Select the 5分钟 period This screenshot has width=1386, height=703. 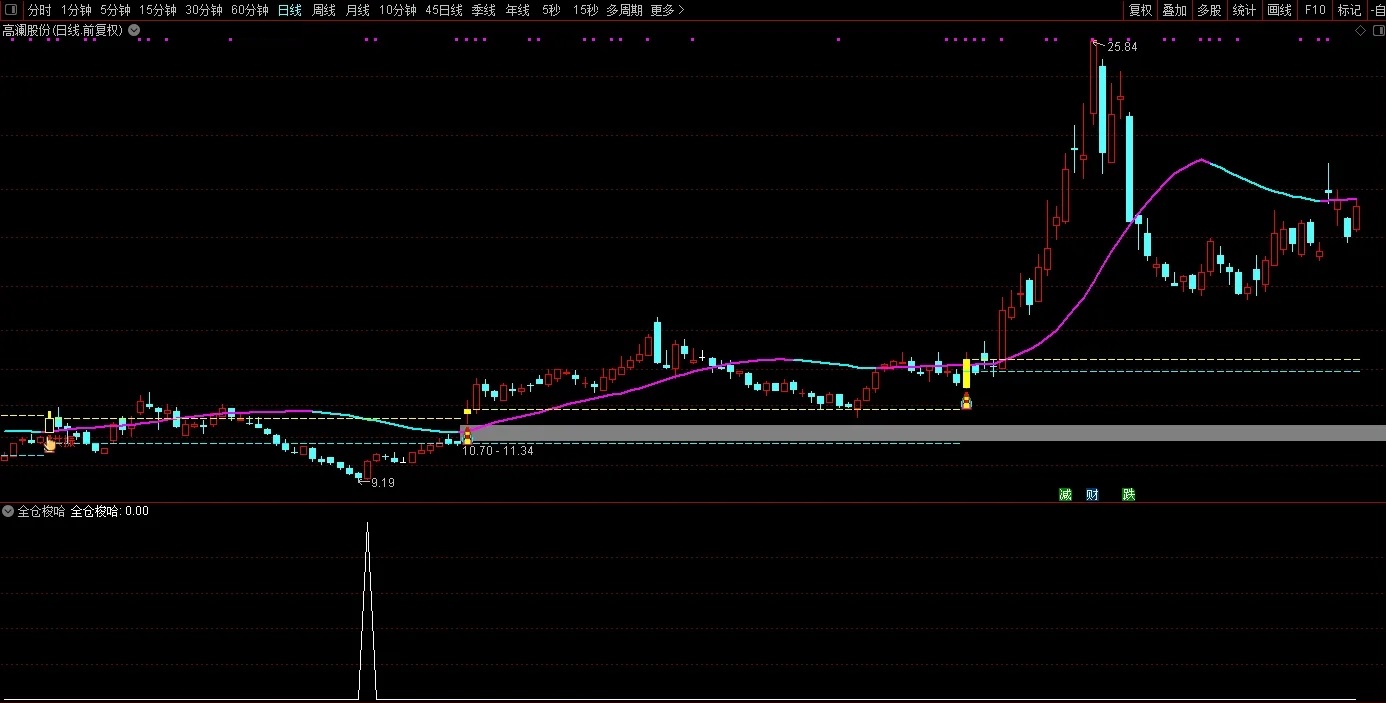[x=115, y=10]
